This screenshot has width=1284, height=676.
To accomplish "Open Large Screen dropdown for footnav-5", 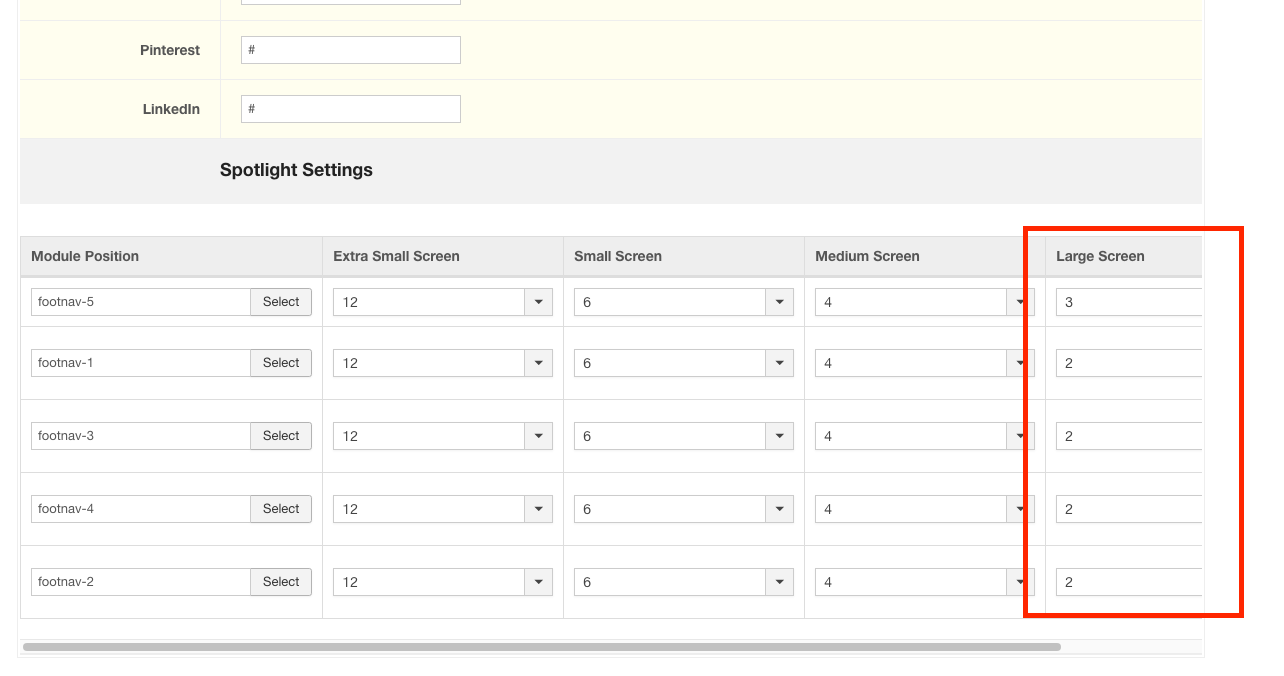I will tap(1128, 302).
